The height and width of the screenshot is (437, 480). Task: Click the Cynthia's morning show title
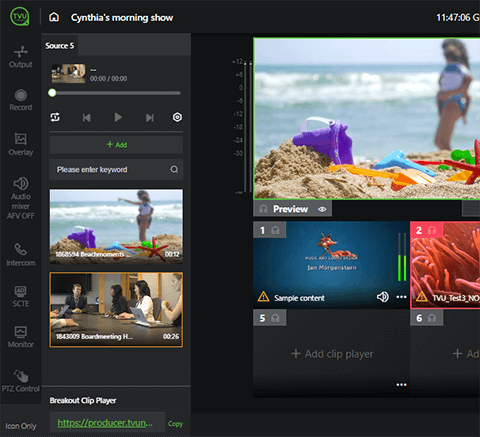122,17
